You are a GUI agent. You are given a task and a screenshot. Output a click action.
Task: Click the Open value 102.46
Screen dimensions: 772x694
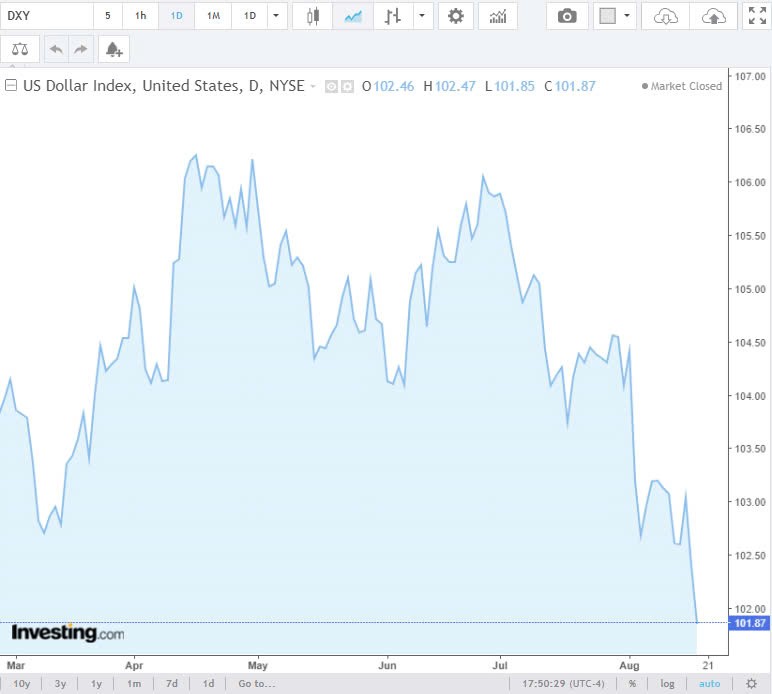[x=393, y=87]
